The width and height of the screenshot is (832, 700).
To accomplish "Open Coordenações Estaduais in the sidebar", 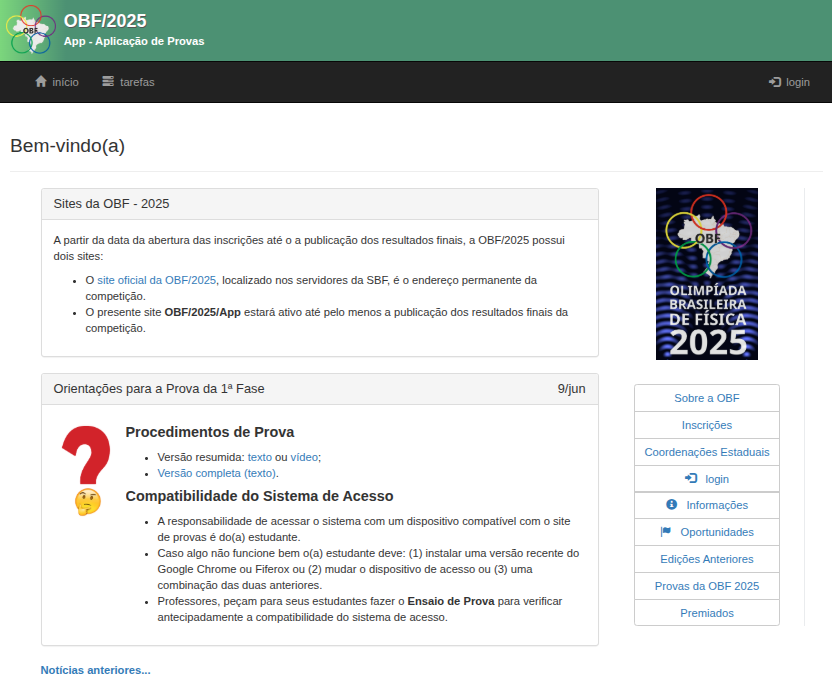I will [707, 452].
